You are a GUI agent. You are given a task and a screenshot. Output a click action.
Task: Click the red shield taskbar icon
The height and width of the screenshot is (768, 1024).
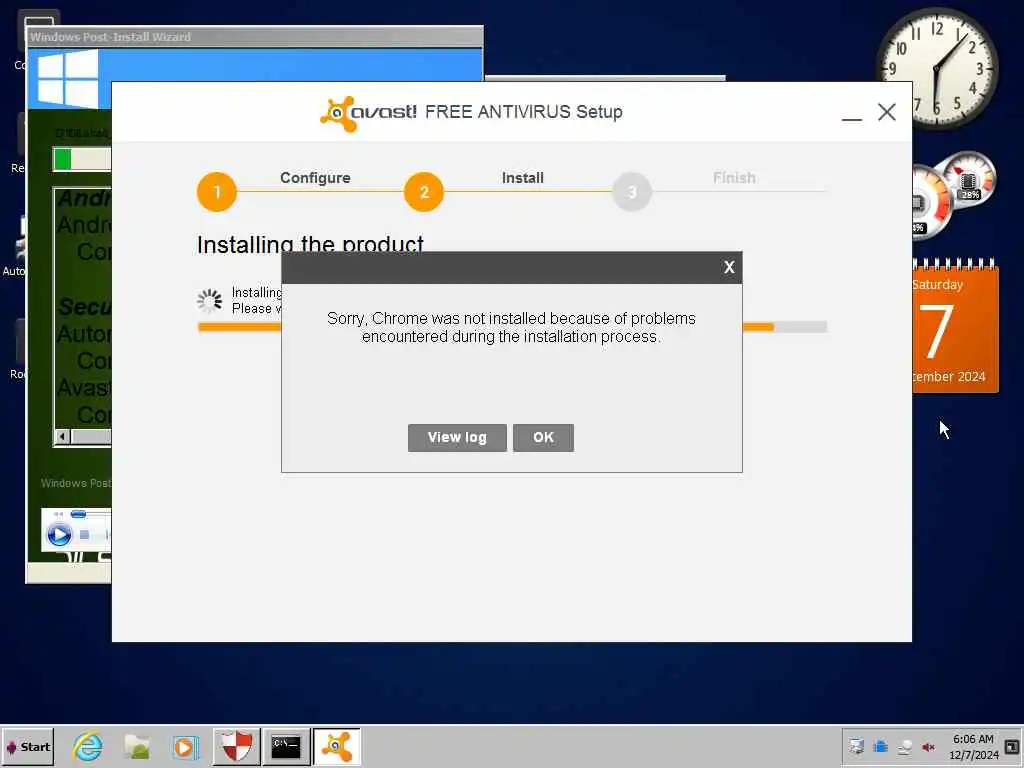tap(236, 746)
